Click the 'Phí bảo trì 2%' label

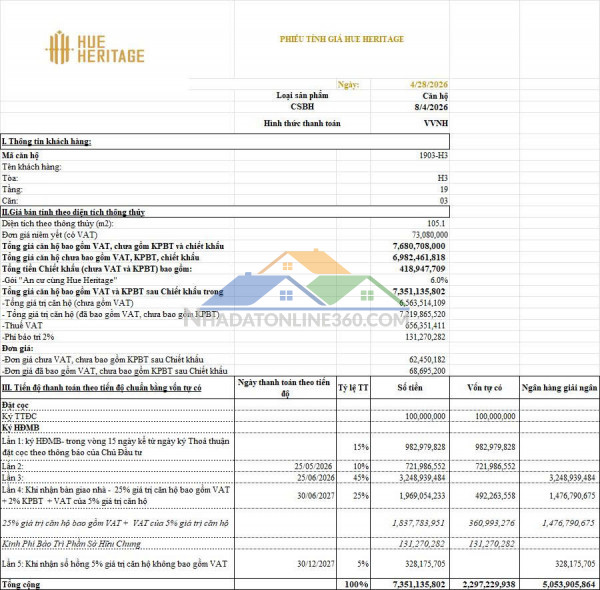click(28, 337)
